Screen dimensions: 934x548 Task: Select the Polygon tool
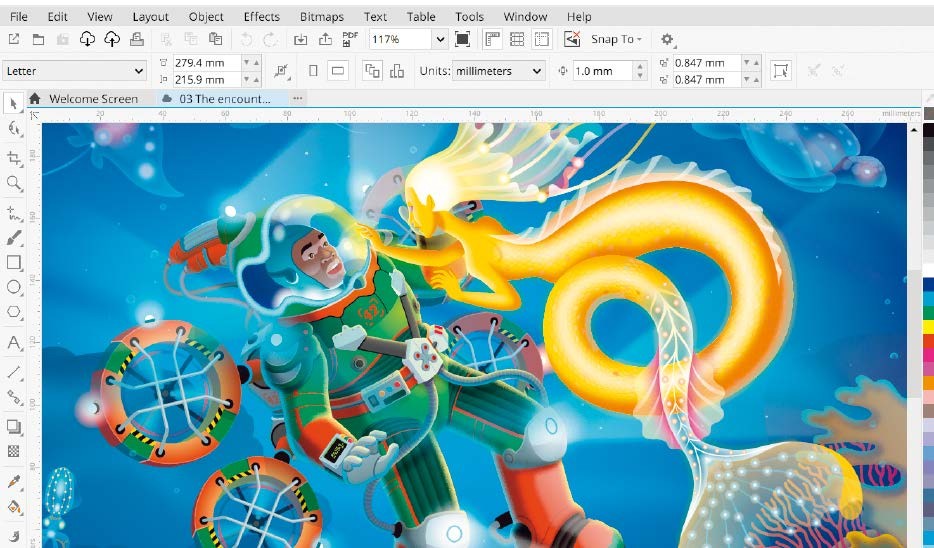(x=14, y=312)
